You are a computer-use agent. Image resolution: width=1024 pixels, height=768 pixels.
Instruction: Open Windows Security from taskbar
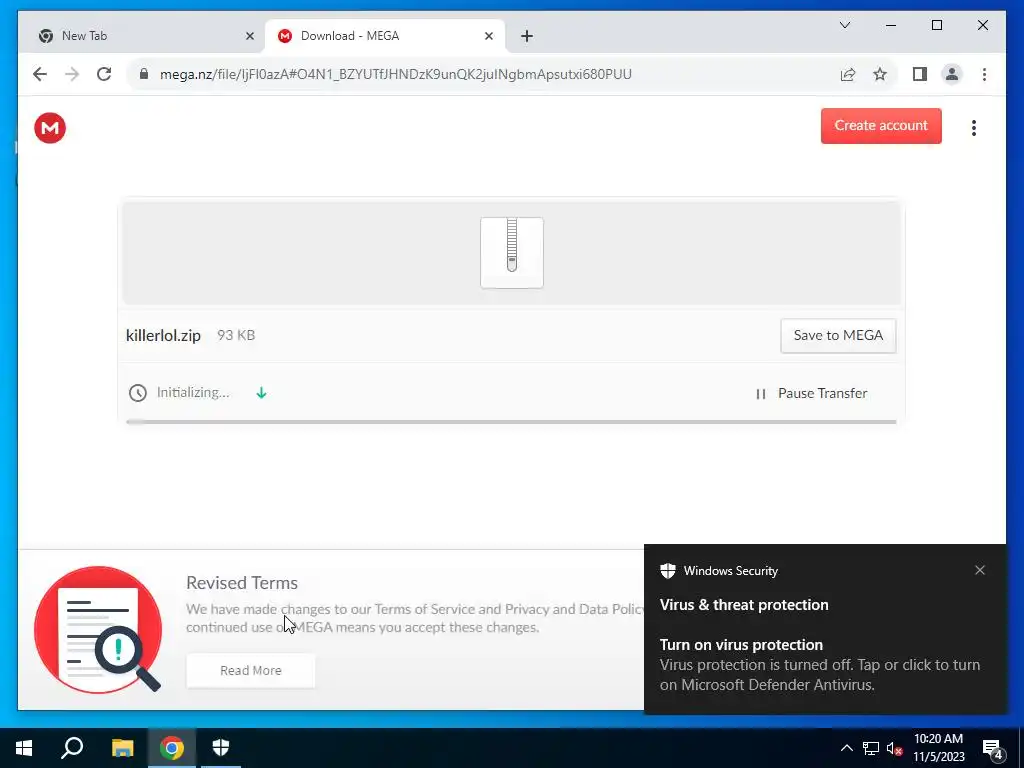click(x=221, y=748)
